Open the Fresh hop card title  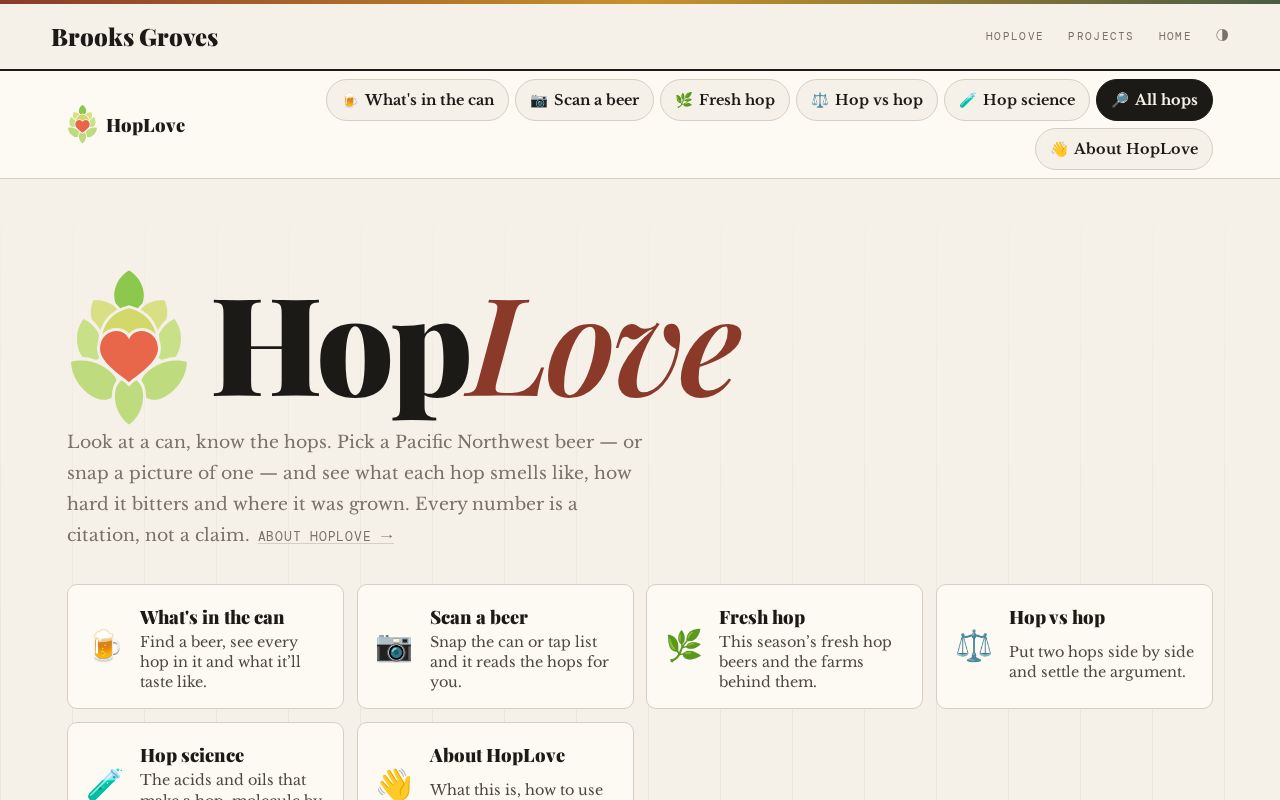tap(762, 617)
